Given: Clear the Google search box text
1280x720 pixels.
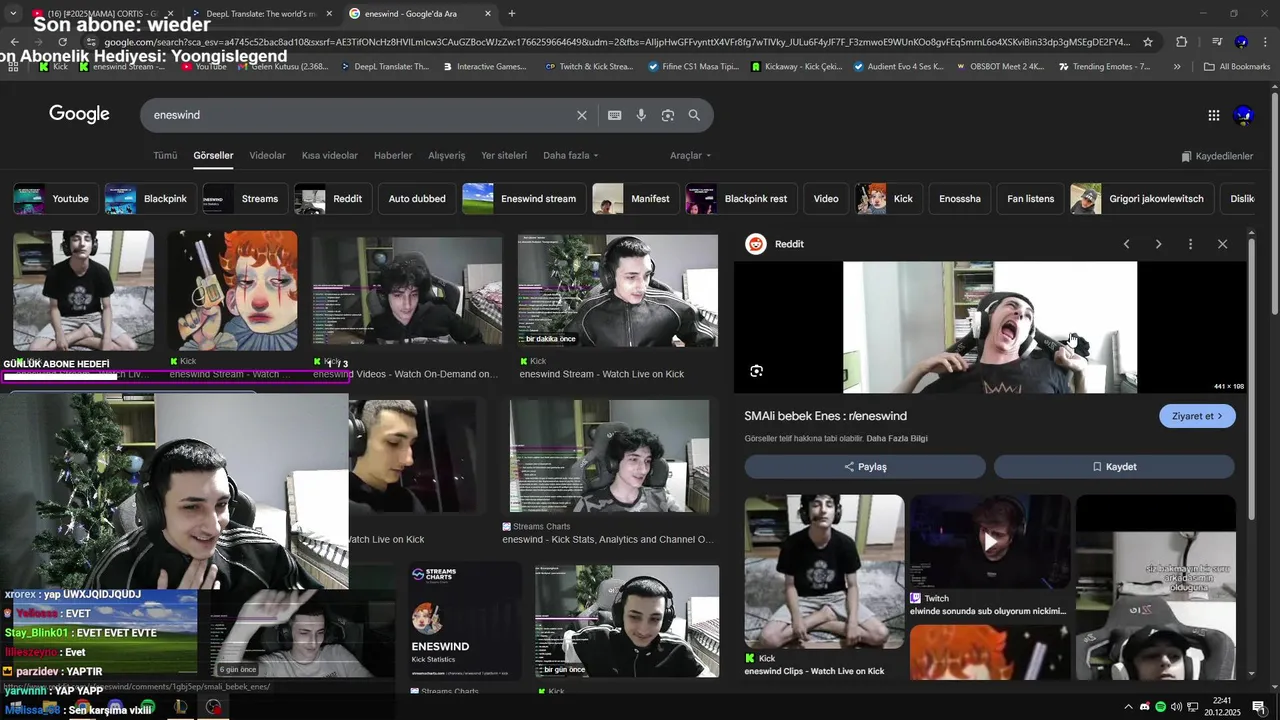Looking at the screenshot, I should tap(581, 115).
